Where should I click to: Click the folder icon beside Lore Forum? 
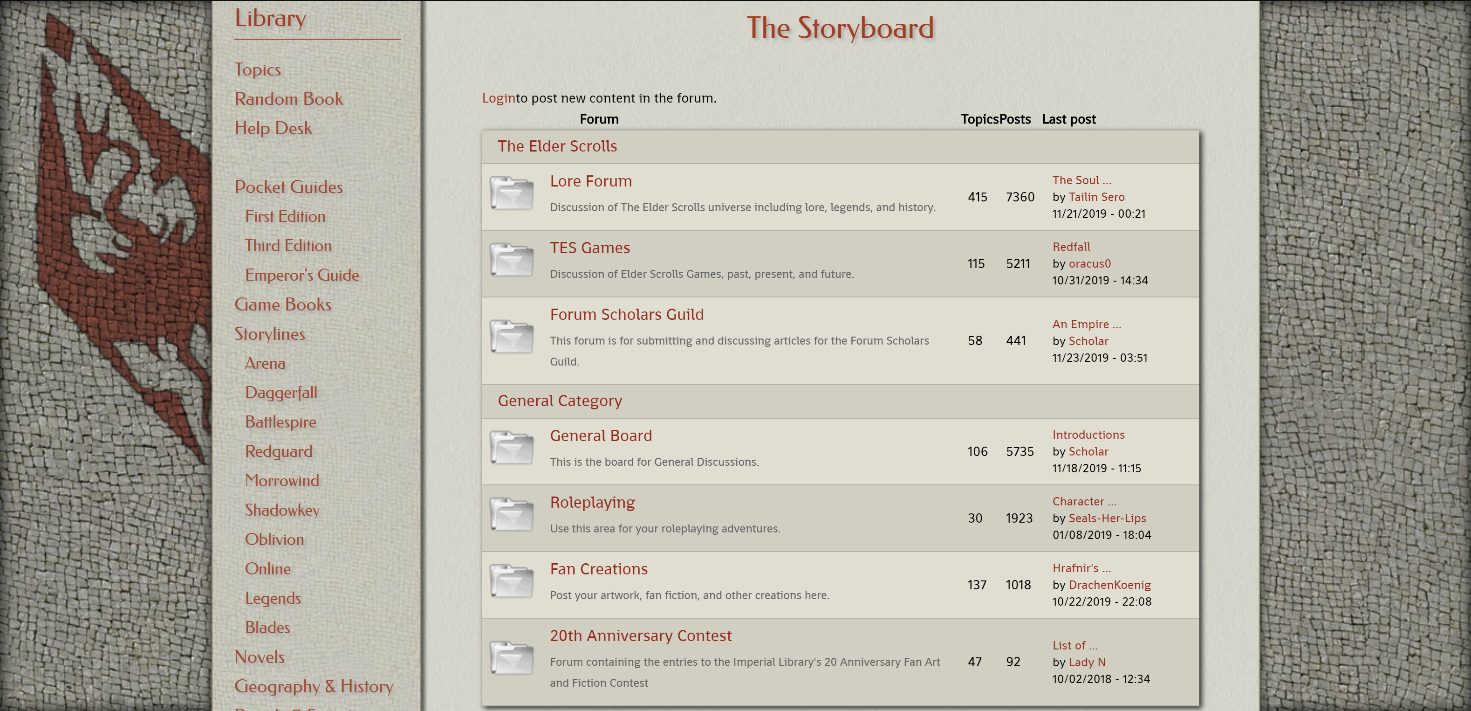click(512, 193)
